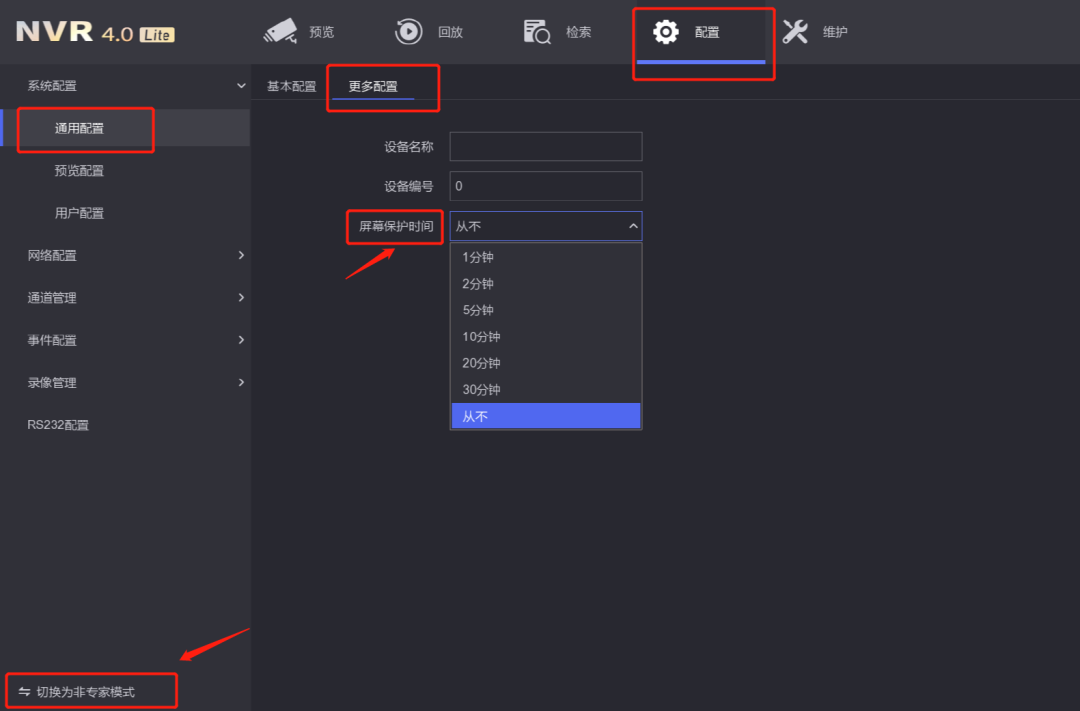1080x711 pixels.
Task: Open the 维护 wrench tools icon
Action: [795, 32]
